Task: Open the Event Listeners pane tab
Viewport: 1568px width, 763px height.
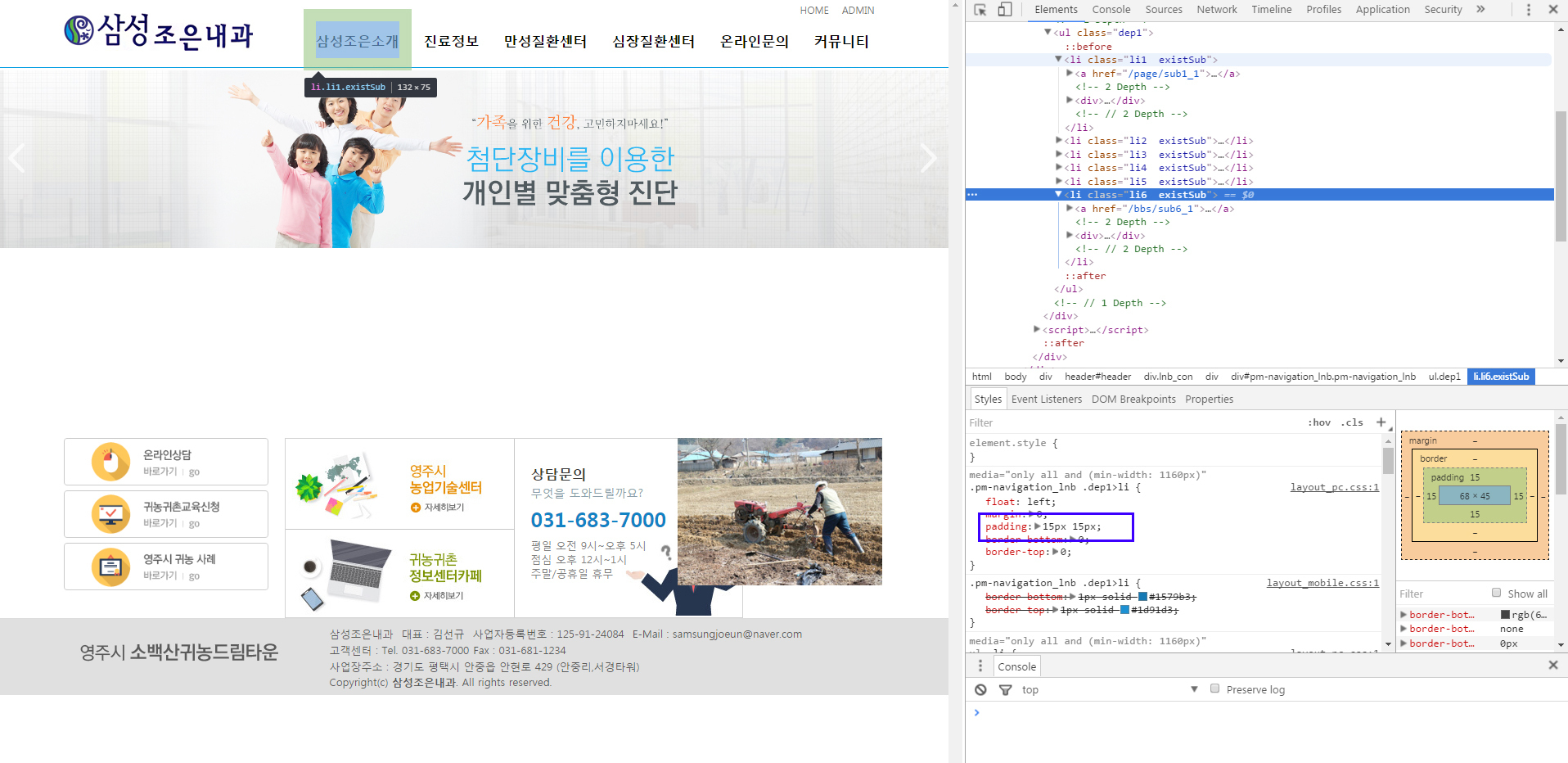Action: [1047, 400]
